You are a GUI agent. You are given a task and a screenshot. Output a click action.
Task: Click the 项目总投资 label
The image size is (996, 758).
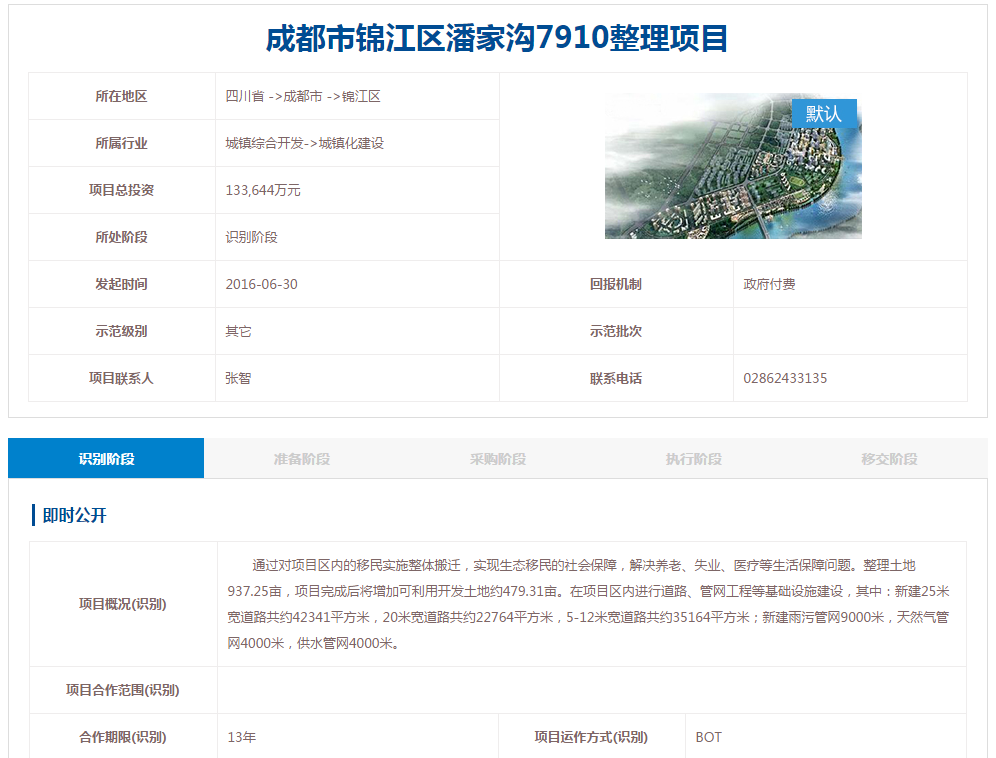[121, 191]
